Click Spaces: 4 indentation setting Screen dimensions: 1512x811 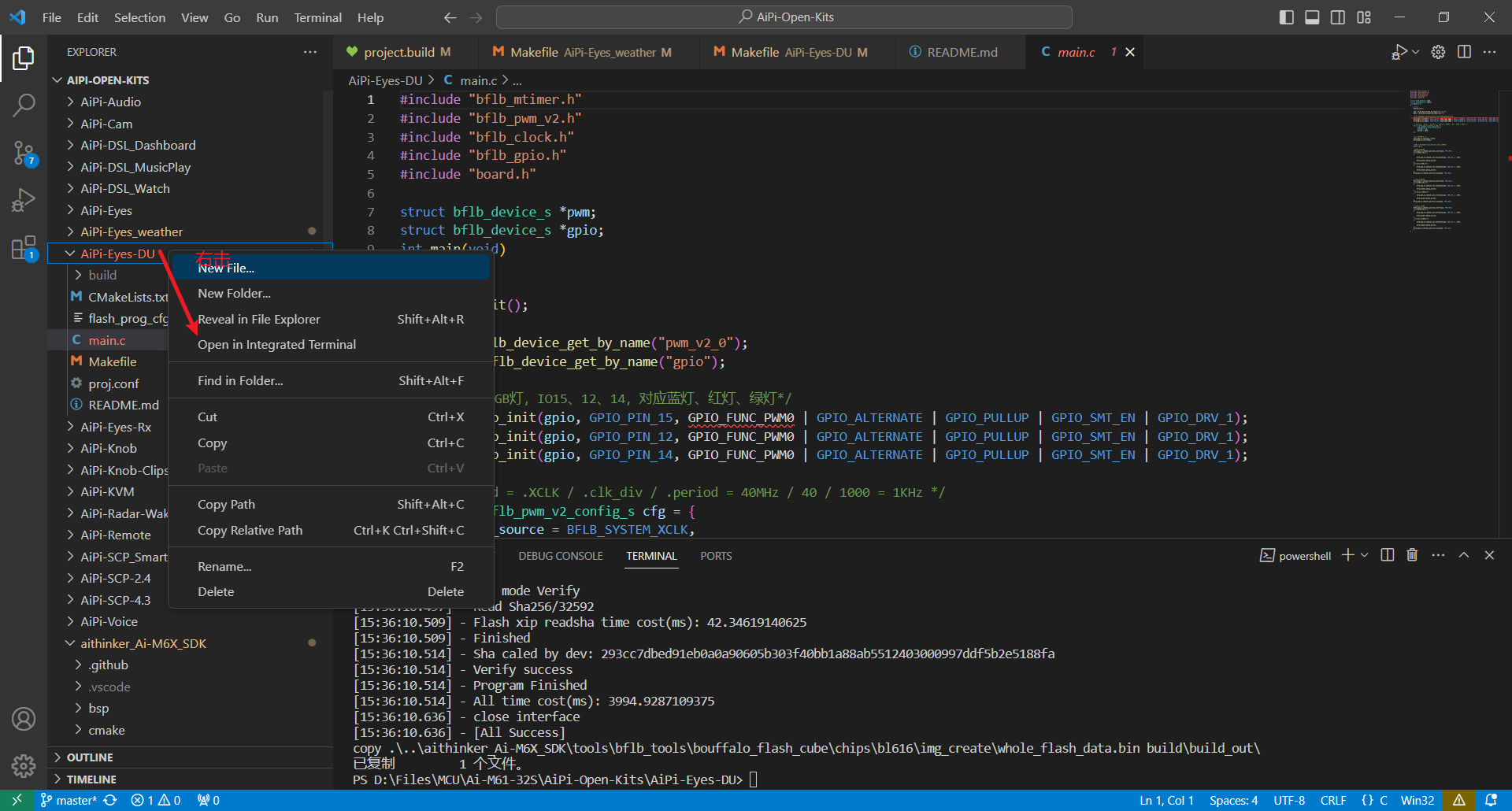(1233, 800)
